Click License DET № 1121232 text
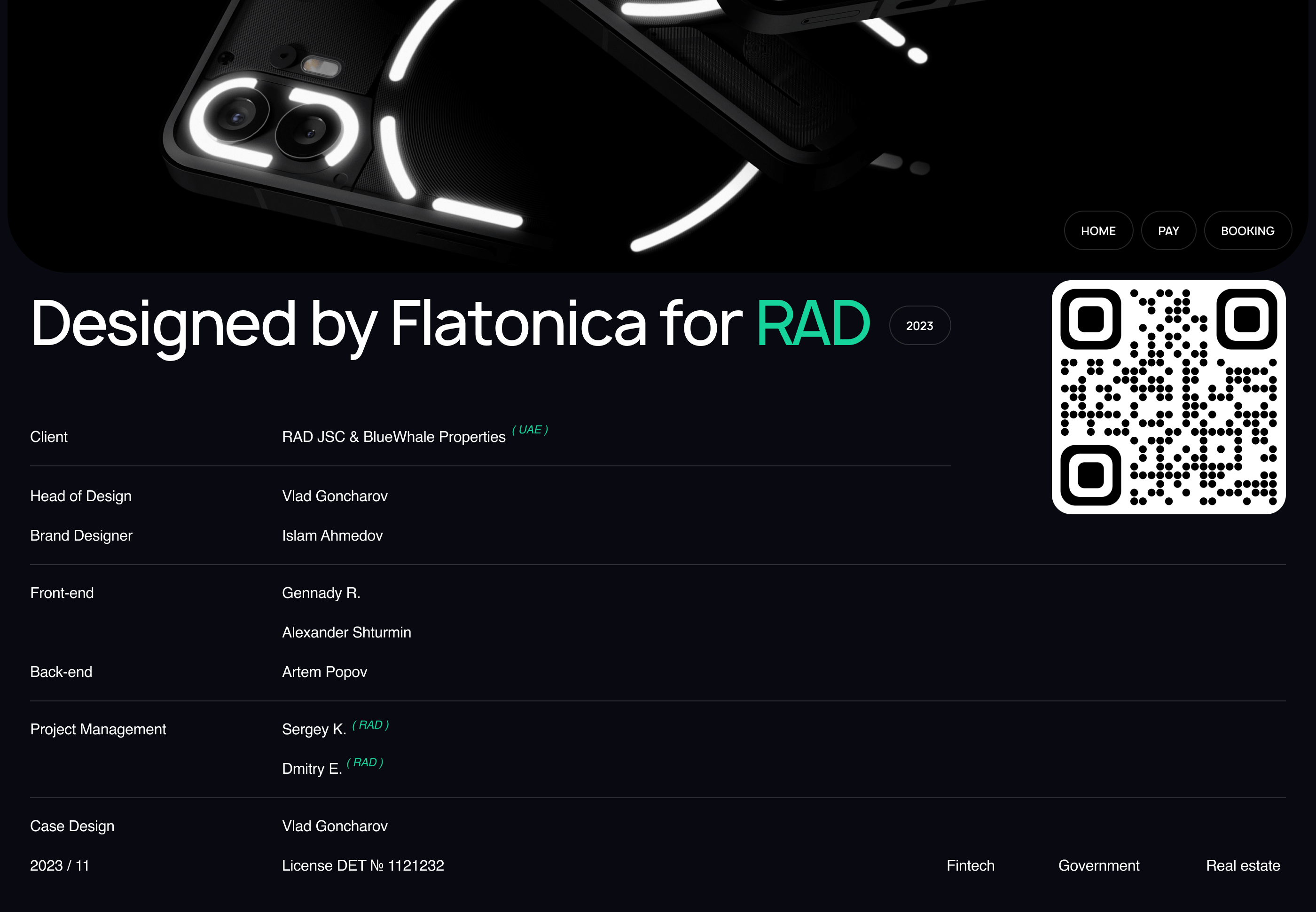Screen dimensions: 1316x912 (x=363, y=866)
